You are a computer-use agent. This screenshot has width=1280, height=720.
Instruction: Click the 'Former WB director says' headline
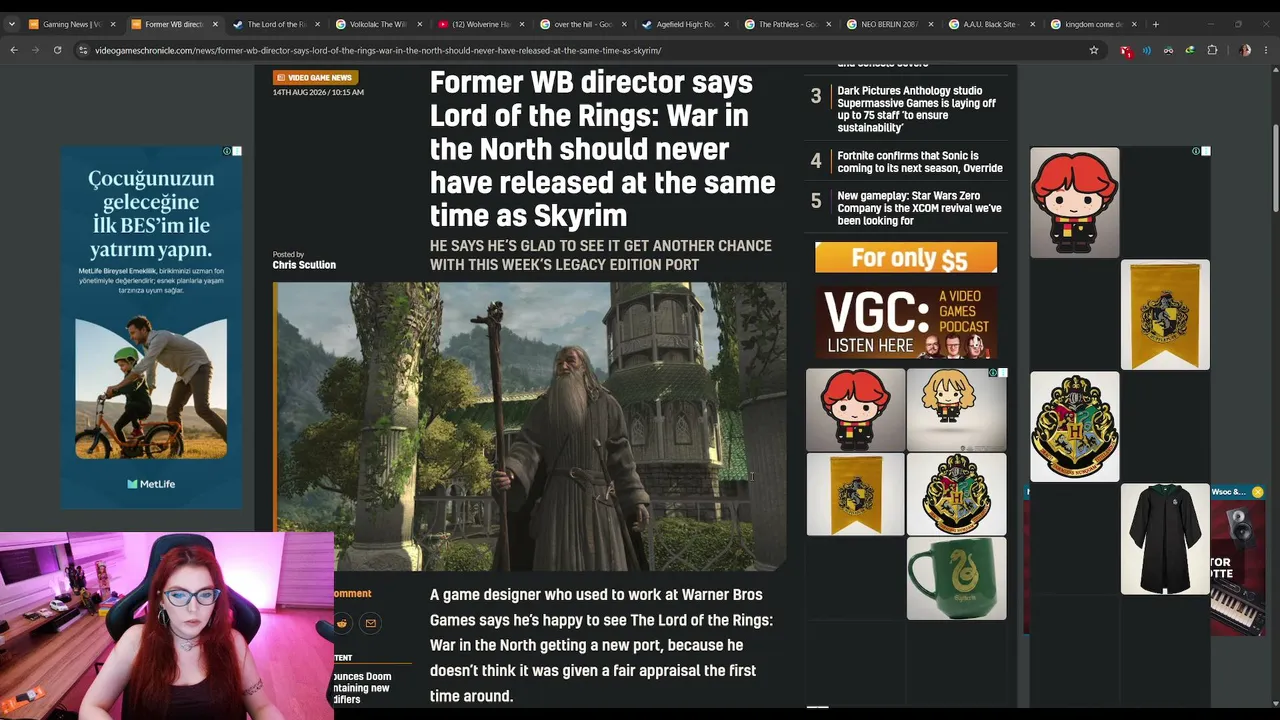point(602,149)
